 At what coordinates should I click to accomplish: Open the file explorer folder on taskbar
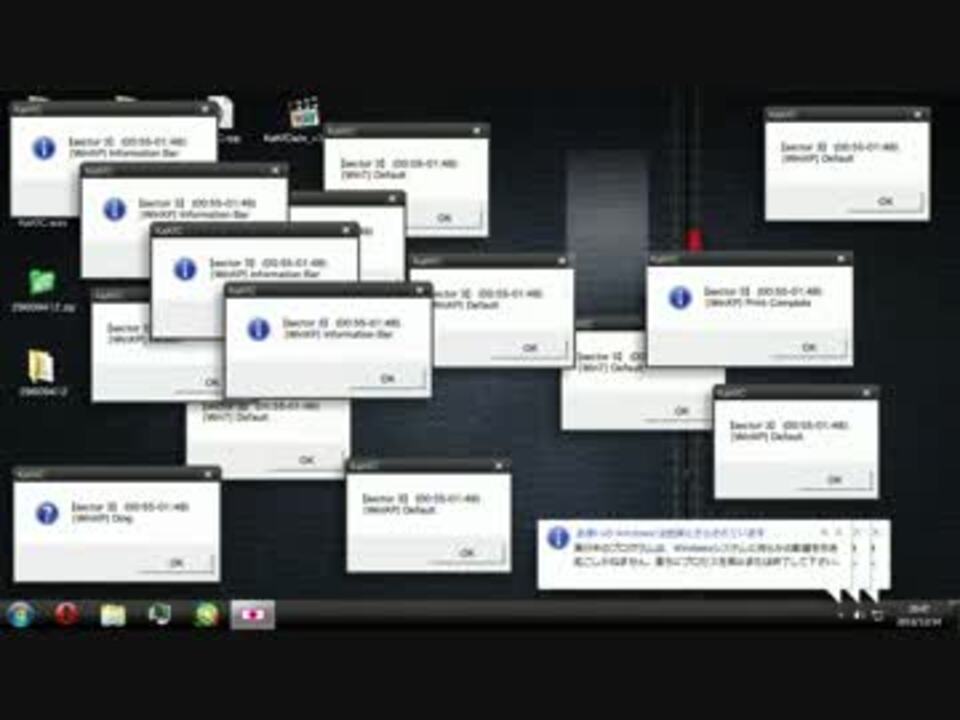pos(113,614)
